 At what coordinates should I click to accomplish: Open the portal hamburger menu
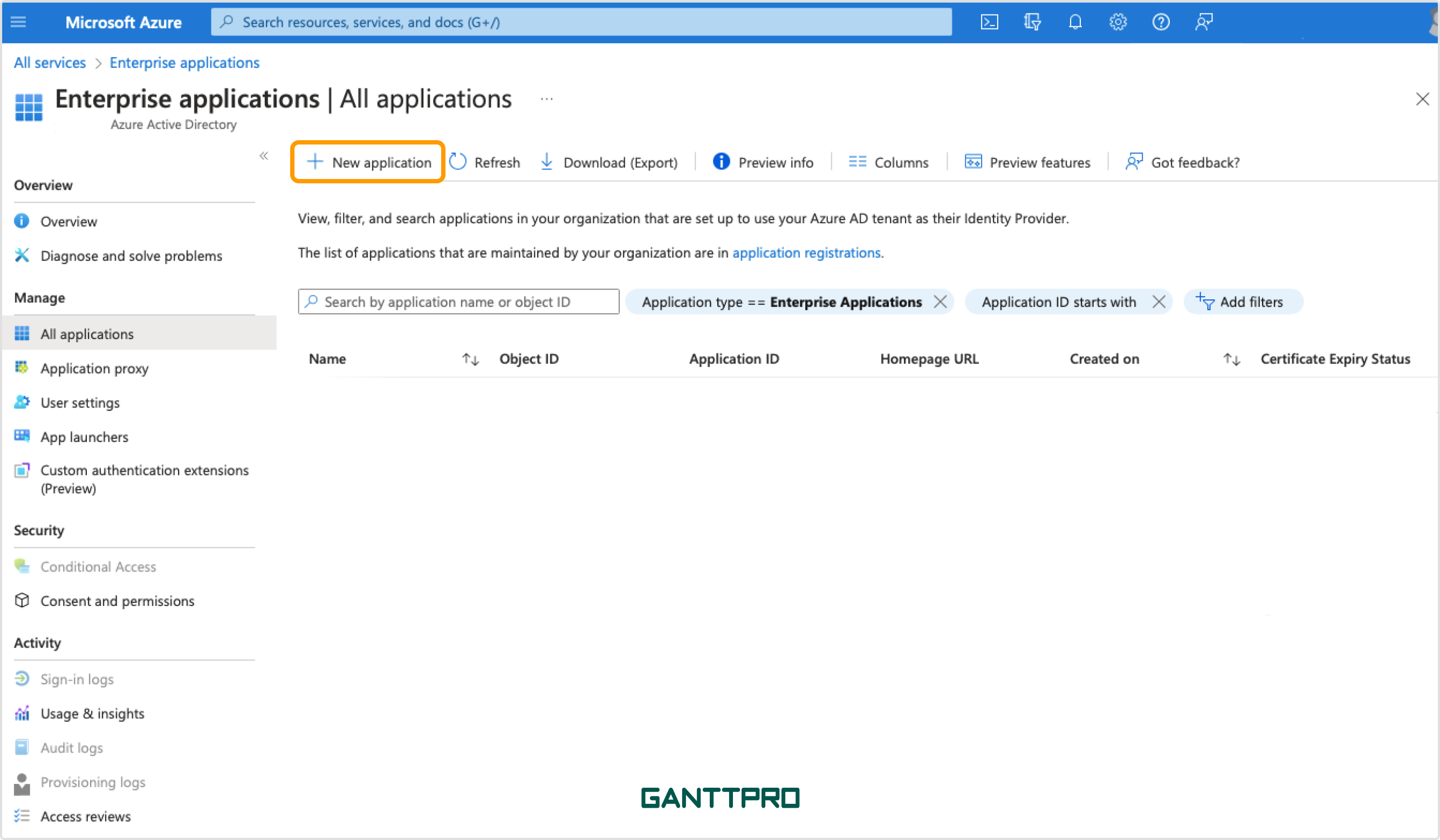click(19, 22)
